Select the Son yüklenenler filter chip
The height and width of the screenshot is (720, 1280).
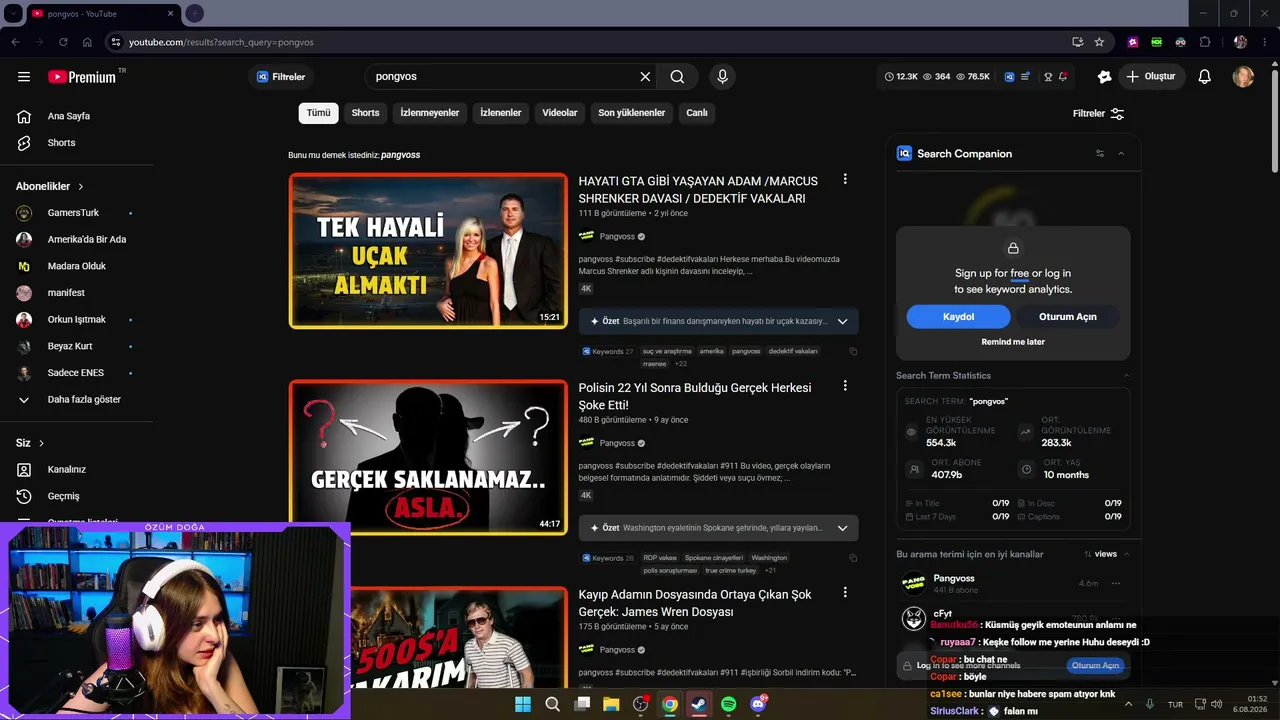pyautogui.click(x=632, y=113)
